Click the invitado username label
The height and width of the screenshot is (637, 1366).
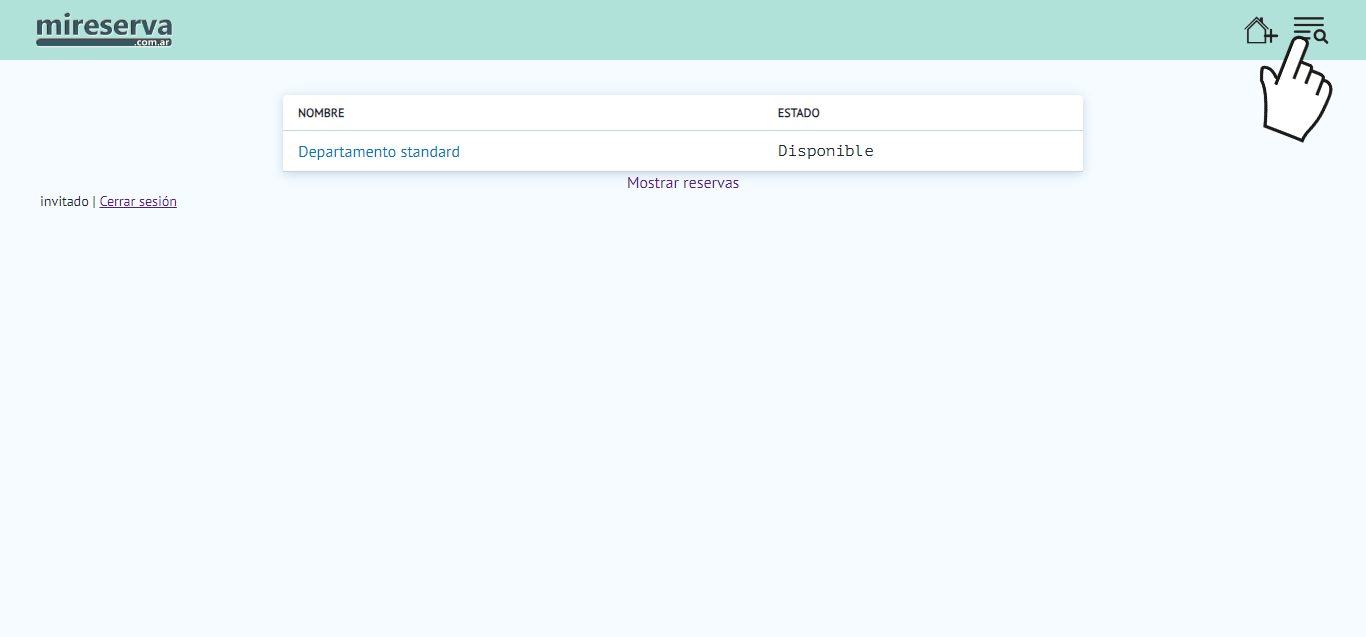click(64, 201)
